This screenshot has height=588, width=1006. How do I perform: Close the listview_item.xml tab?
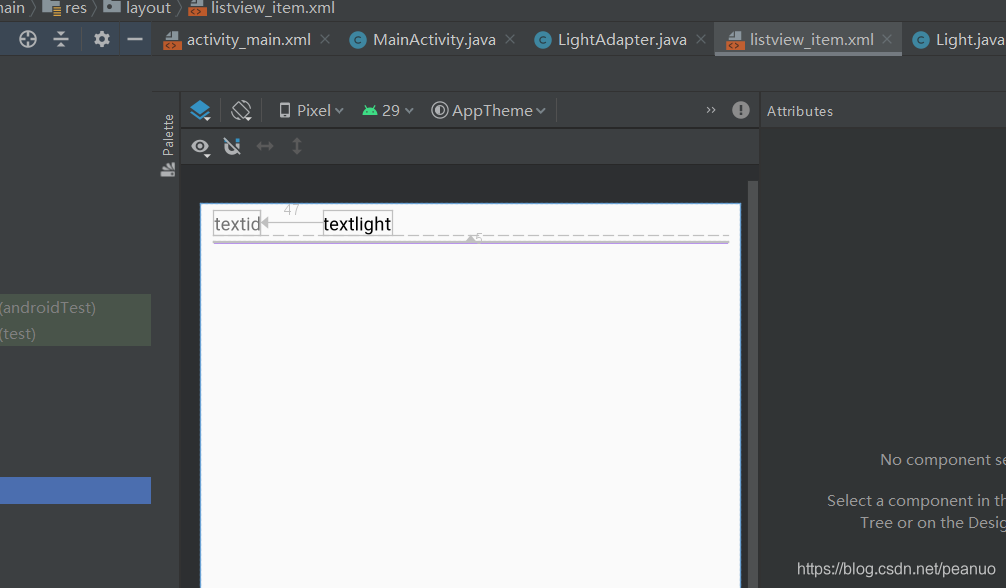click(x=887, y=39)
